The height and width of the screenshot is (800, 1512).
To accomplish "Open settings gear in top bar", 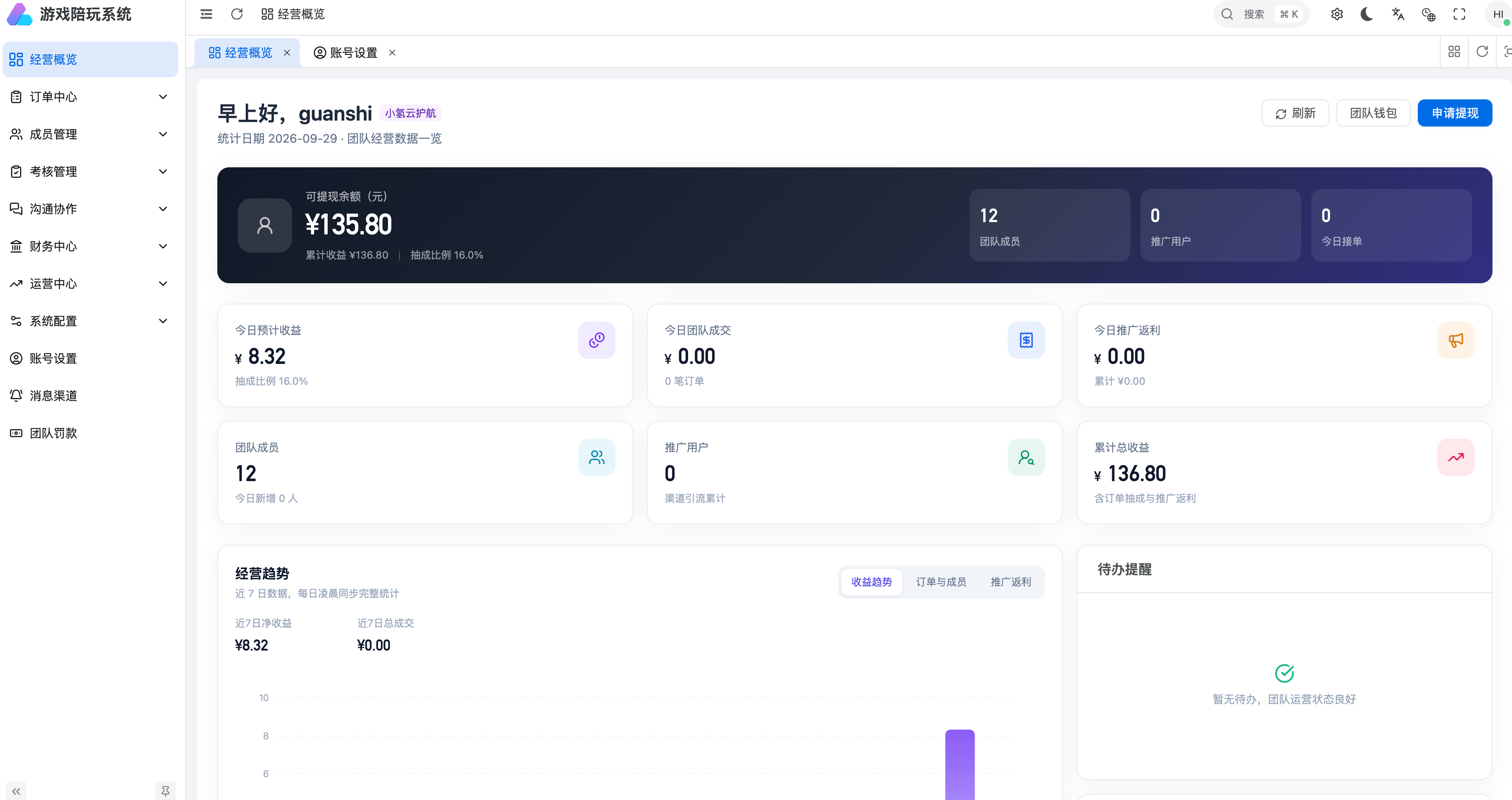I will (1337, 14).
